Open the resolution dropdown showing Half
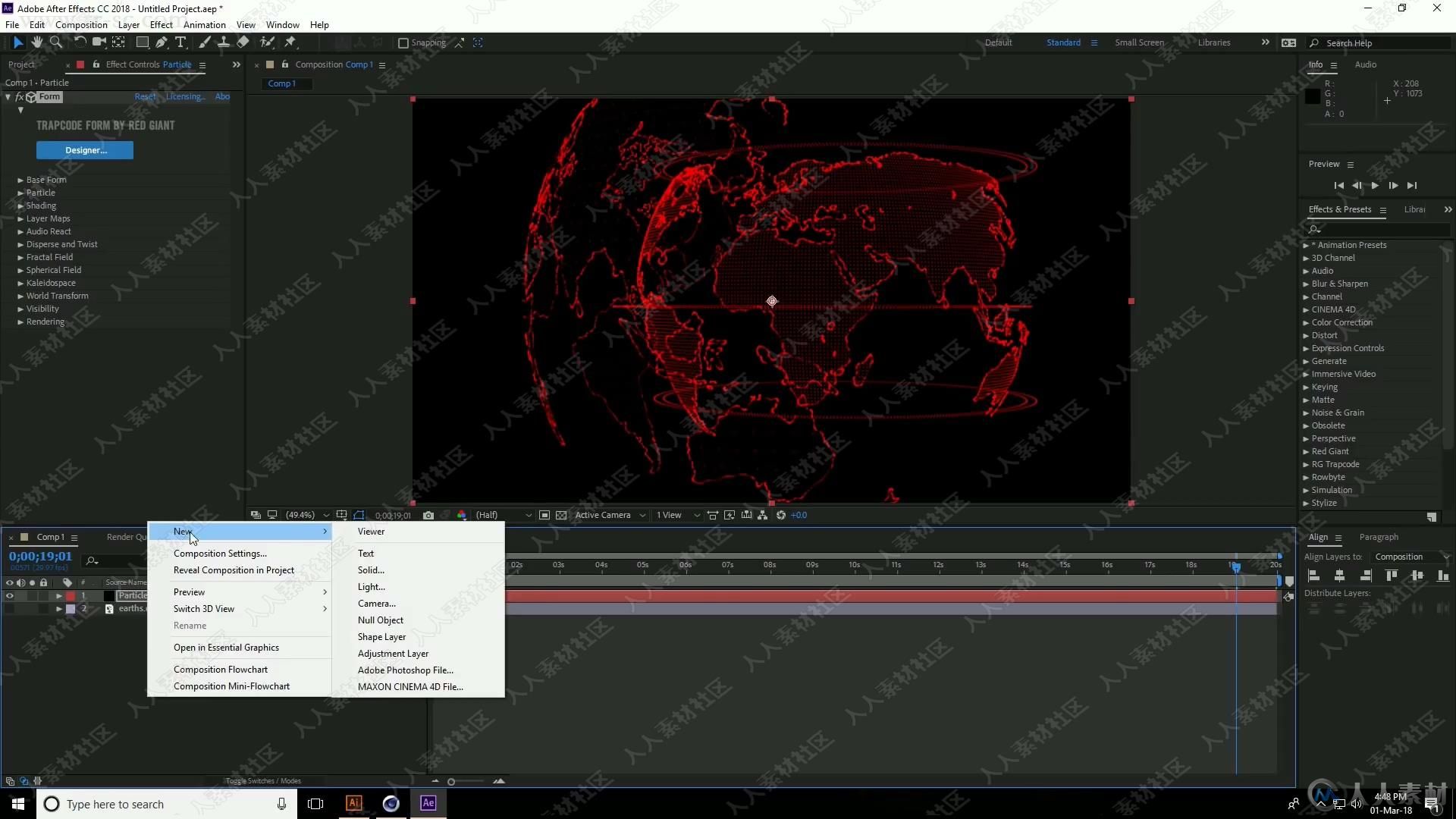 tap(504, 515)
